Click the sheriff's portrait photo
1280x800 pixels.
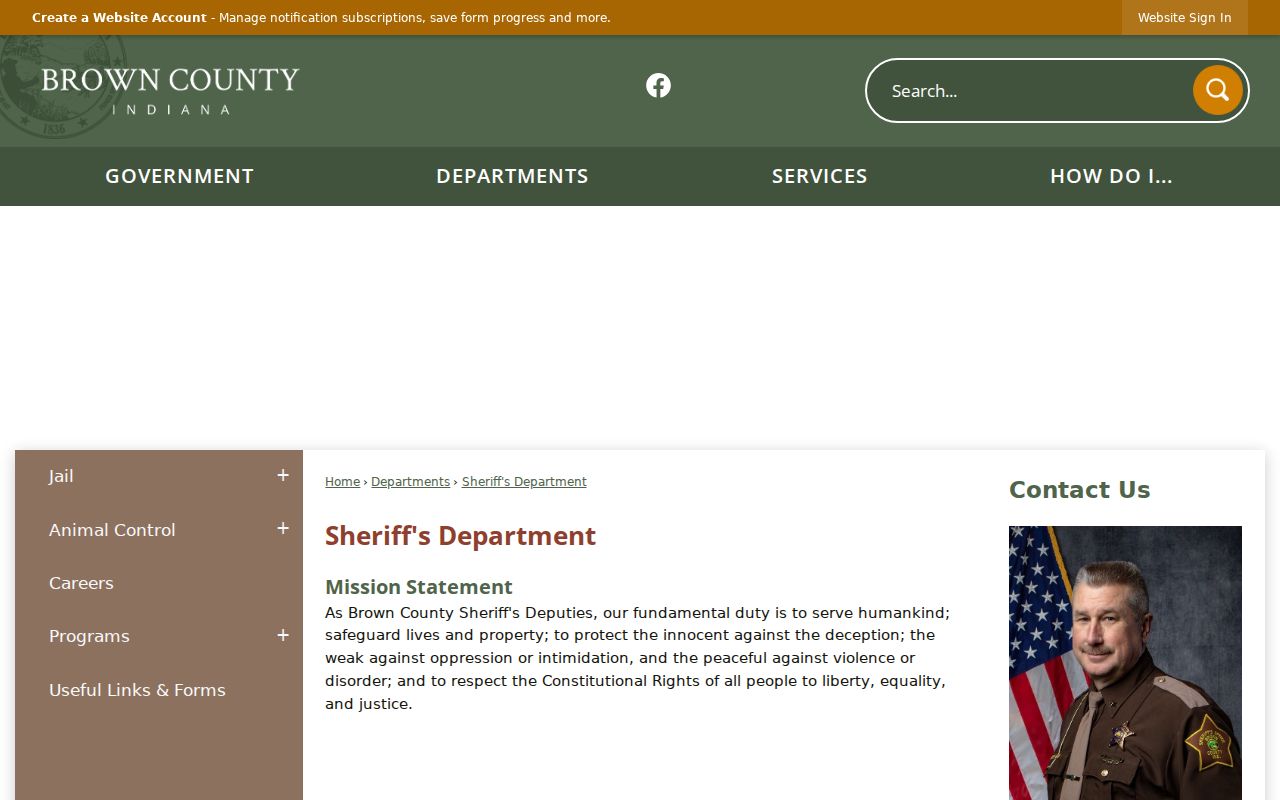(1125, 663)
